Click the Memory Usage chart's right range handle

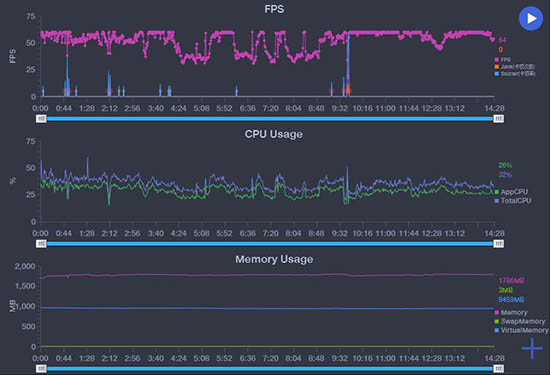click(x=498, y=369)
